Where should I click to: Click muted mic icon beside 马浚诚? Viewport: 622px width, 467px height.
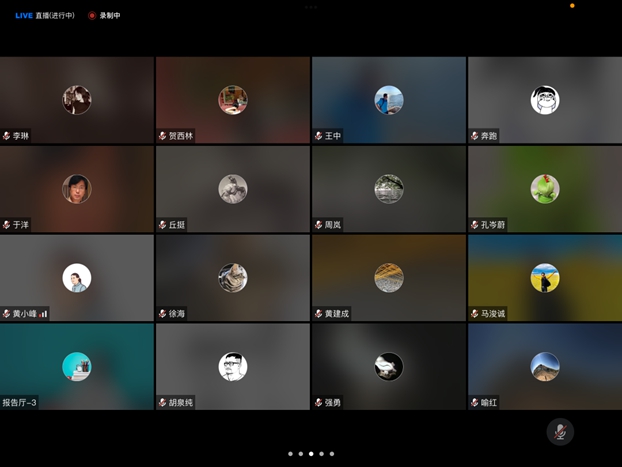tap(474, 313)
